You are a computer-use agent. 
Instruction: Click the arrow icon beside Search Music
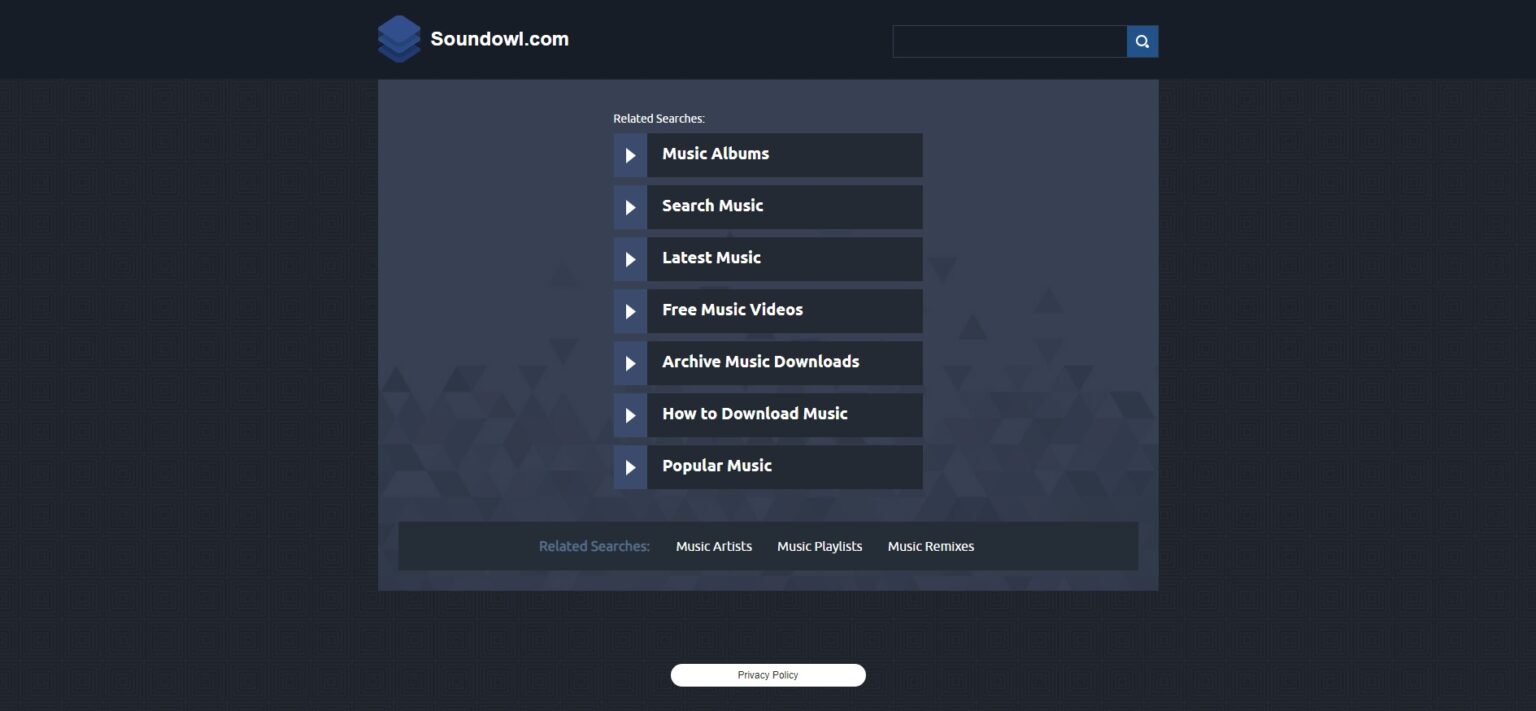pyautogui.click(x=630, y=207)
